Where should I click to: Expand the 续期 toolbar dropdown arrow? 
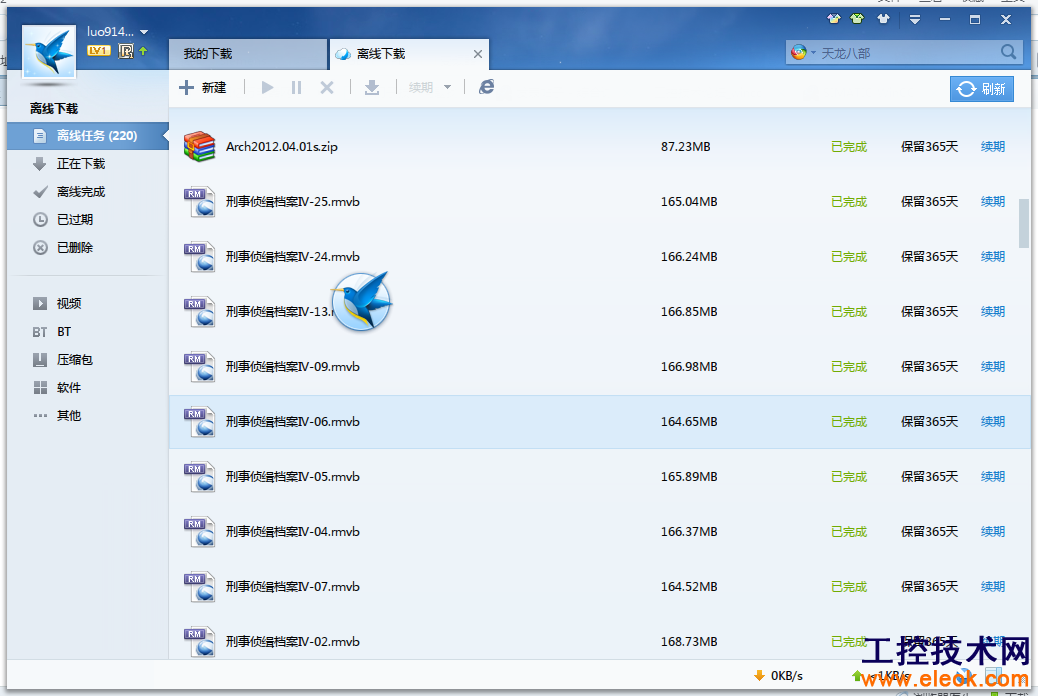[448, 87]
